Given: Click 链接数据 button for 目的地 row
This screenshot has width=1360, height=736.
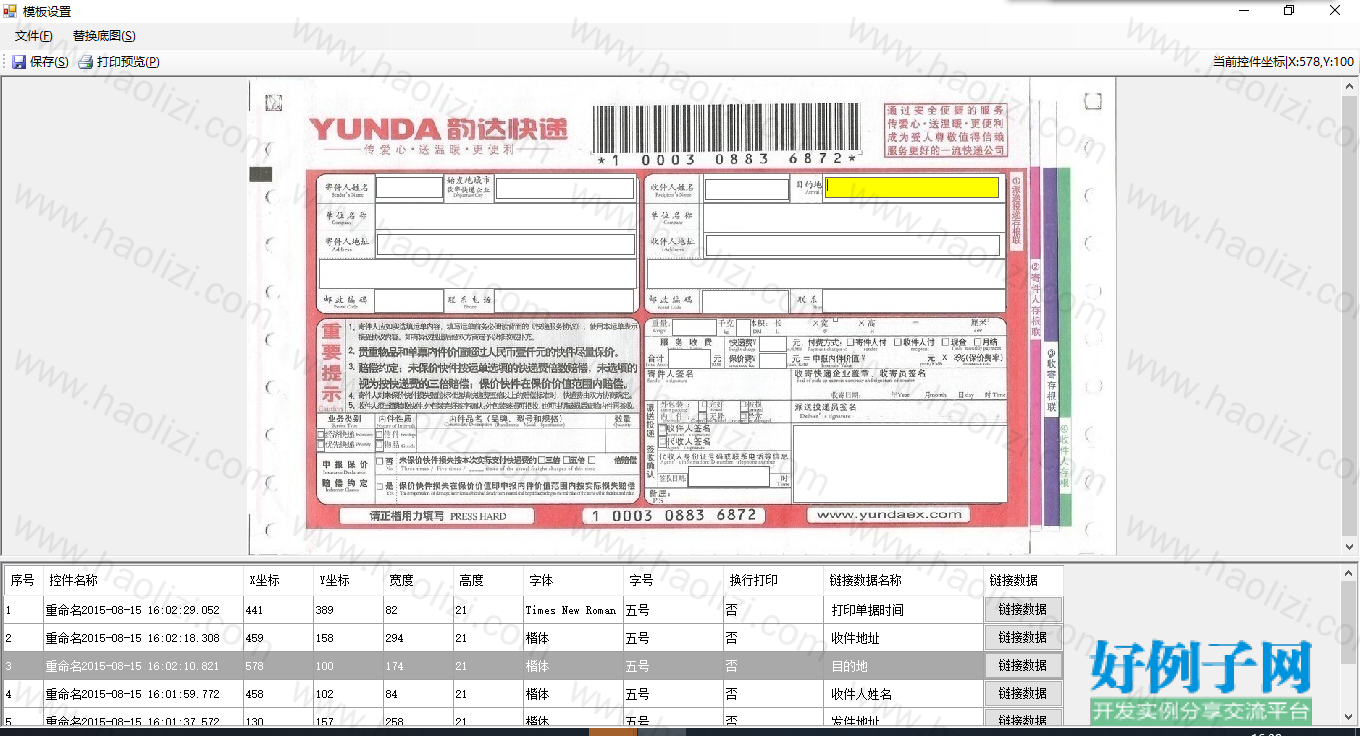Looking at the screenshot, I should (x=1023, y=666).
